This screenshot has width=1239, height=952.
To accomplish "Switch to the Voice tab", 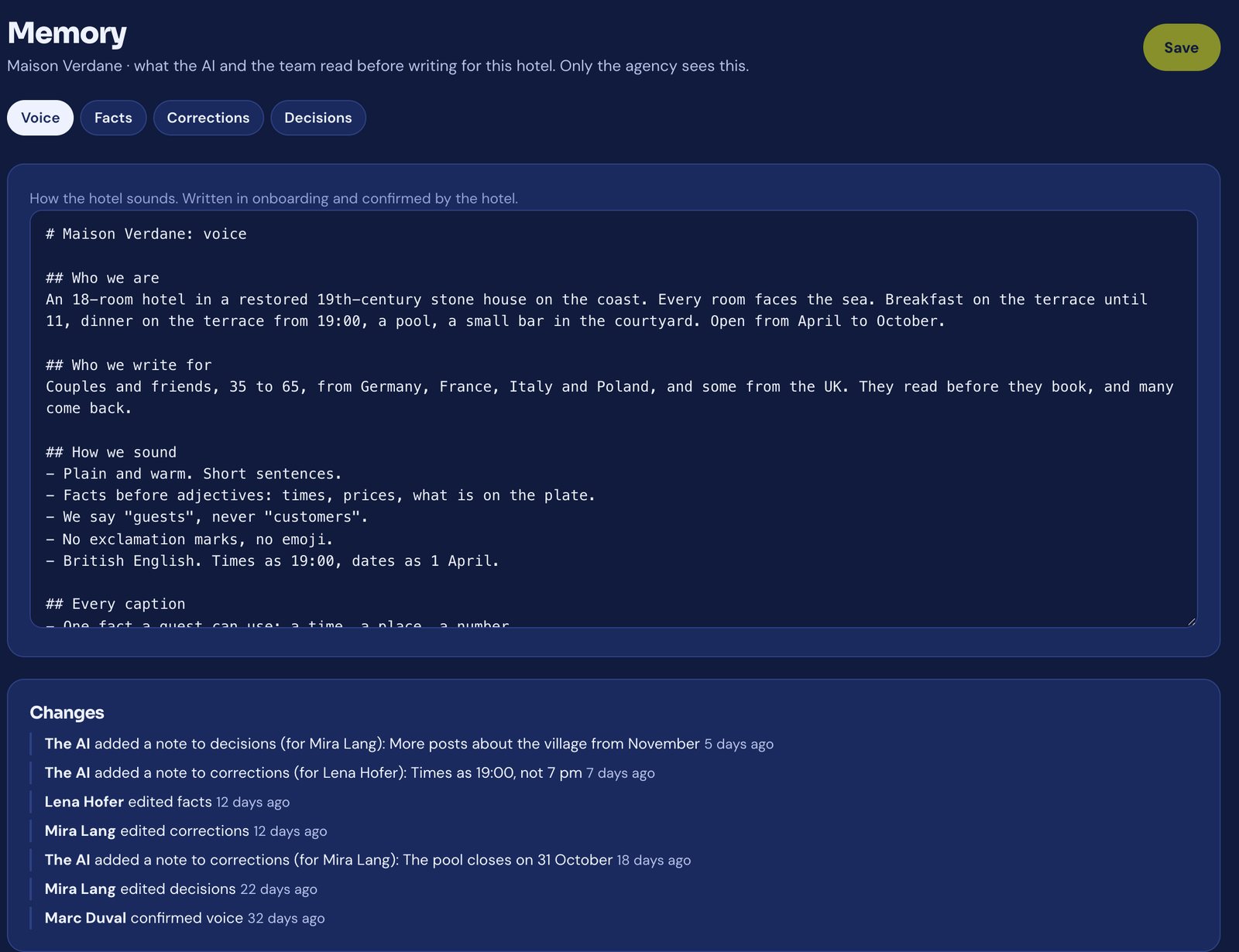I will [40, 118].
